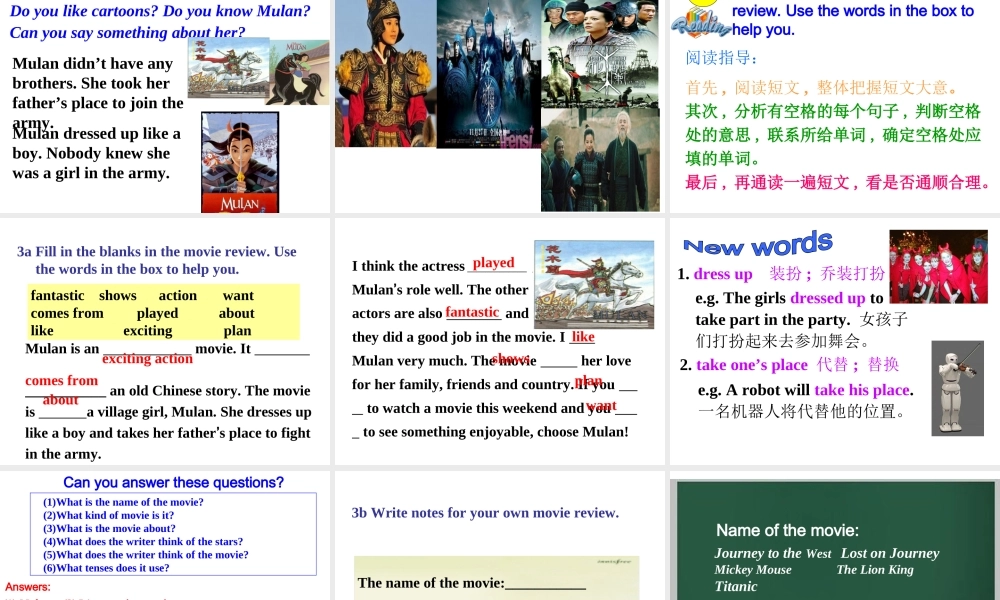Click the purple 'dress up' vocabulary term

723,274
